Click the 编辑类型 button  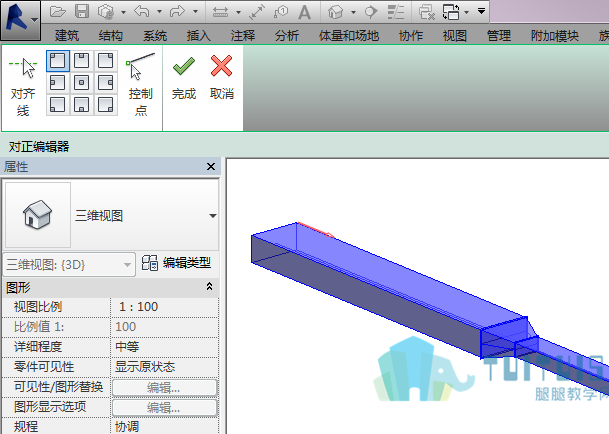coord(177,263)
